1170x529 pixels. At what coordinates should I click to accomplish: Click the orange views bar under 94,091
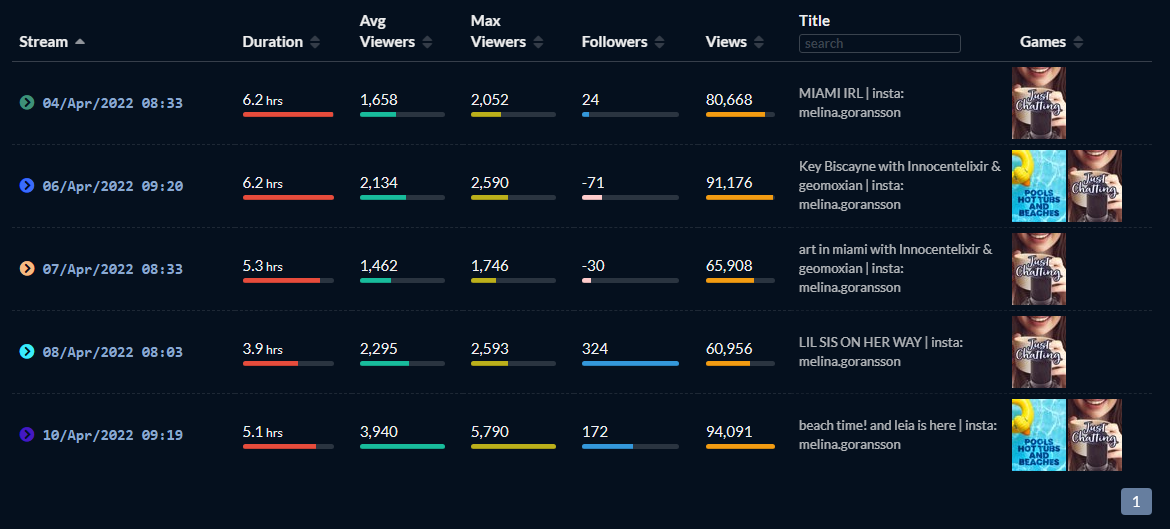tap(740, 446)
